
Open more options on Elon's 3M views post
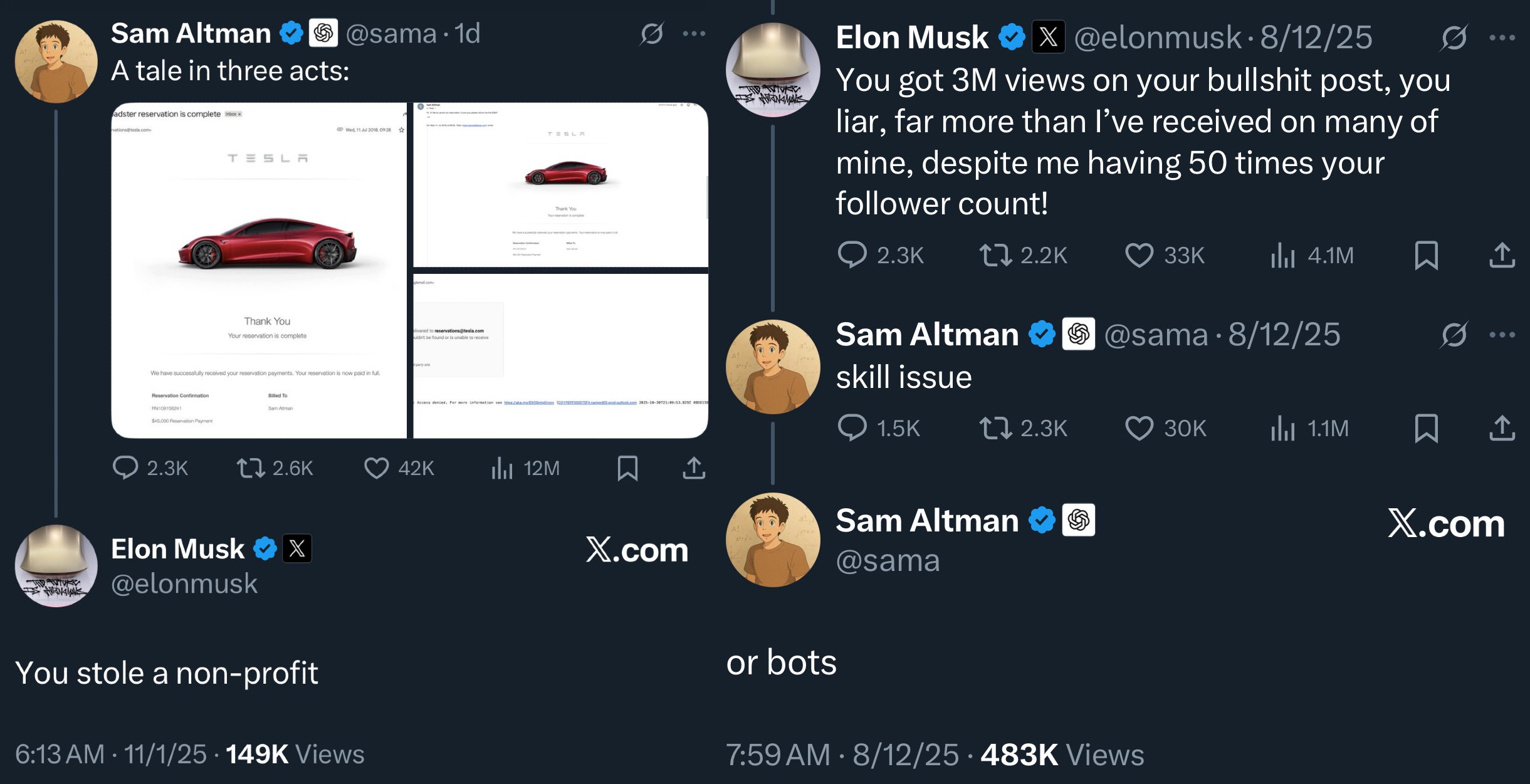pyautogui.click(x=1502, y=38)
